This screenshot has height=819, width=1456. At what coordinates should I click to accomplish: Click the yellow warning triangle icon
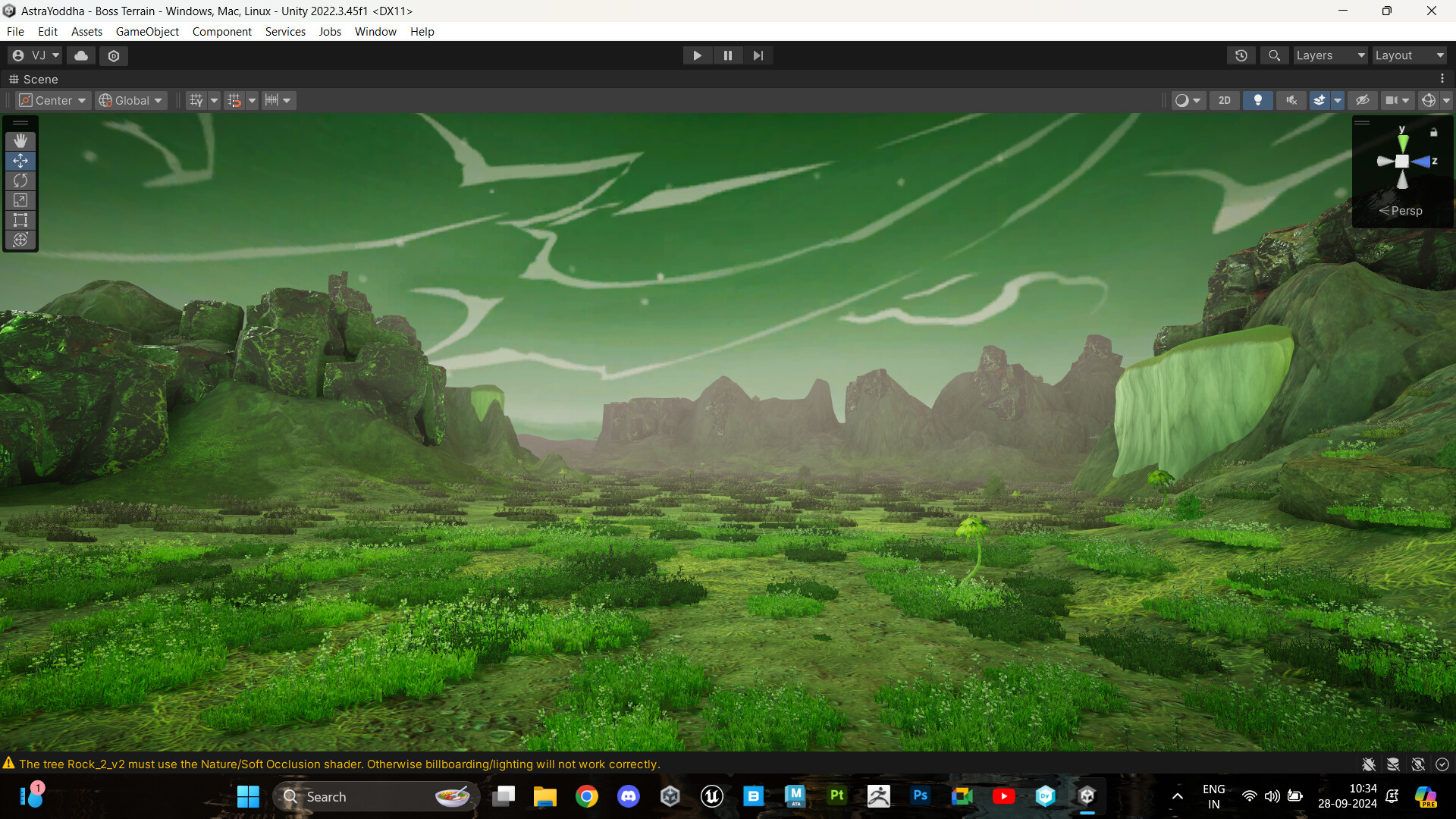[8, 763]
